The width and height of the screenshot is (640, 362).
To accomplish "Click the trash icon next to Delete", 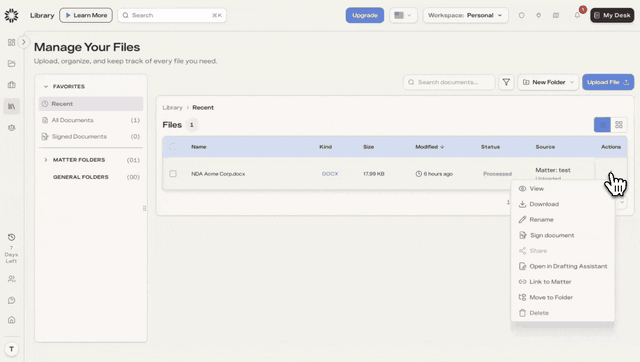I will 522,313.
